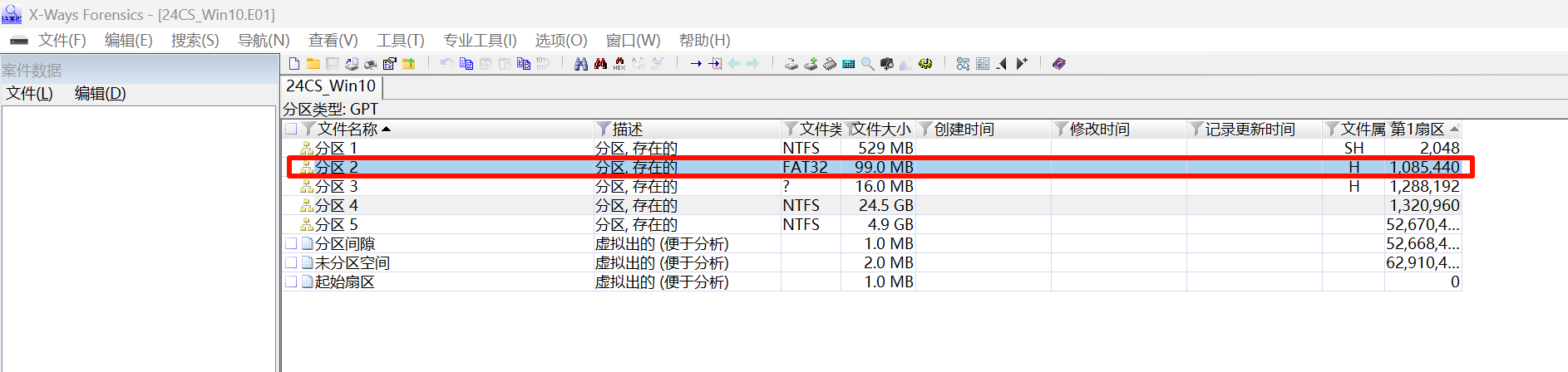Screen dimensions: 1568x372
Task: Click the 未分区空间 file name
Action: pyautogui.click(x=353, y=262)
